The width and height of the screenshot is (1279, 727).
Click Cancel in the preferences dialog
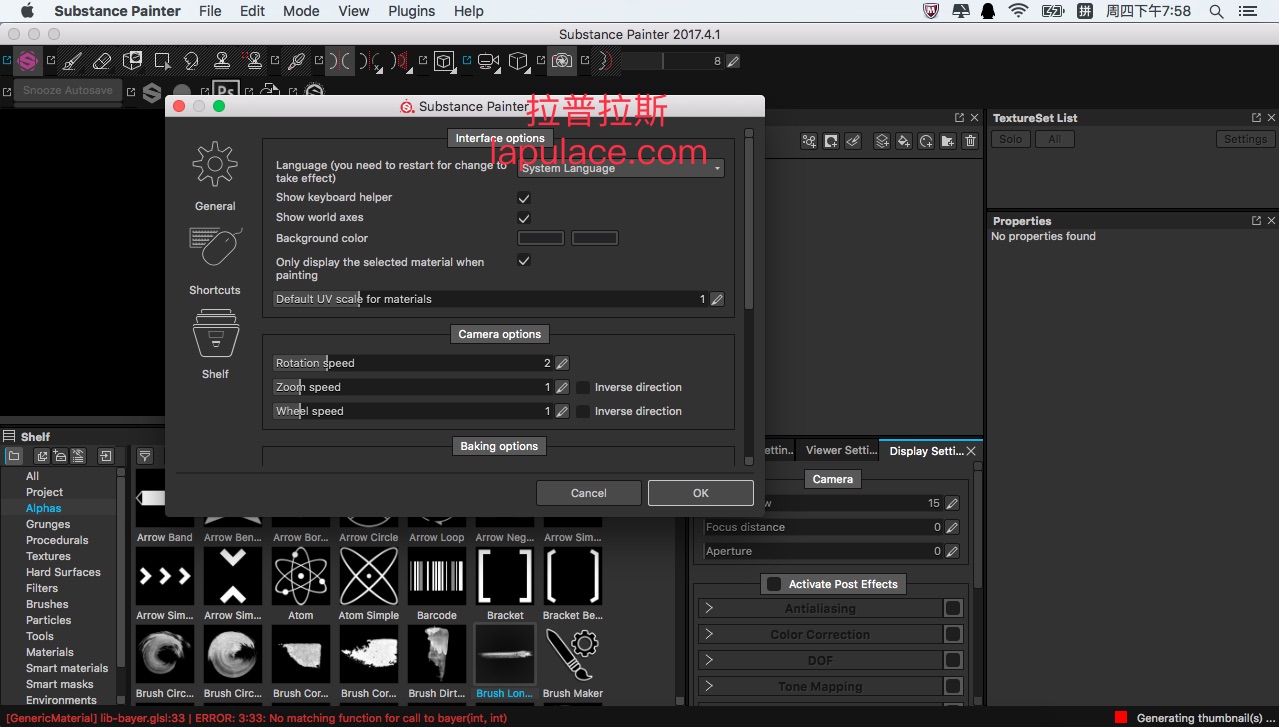tap(589, 493)
